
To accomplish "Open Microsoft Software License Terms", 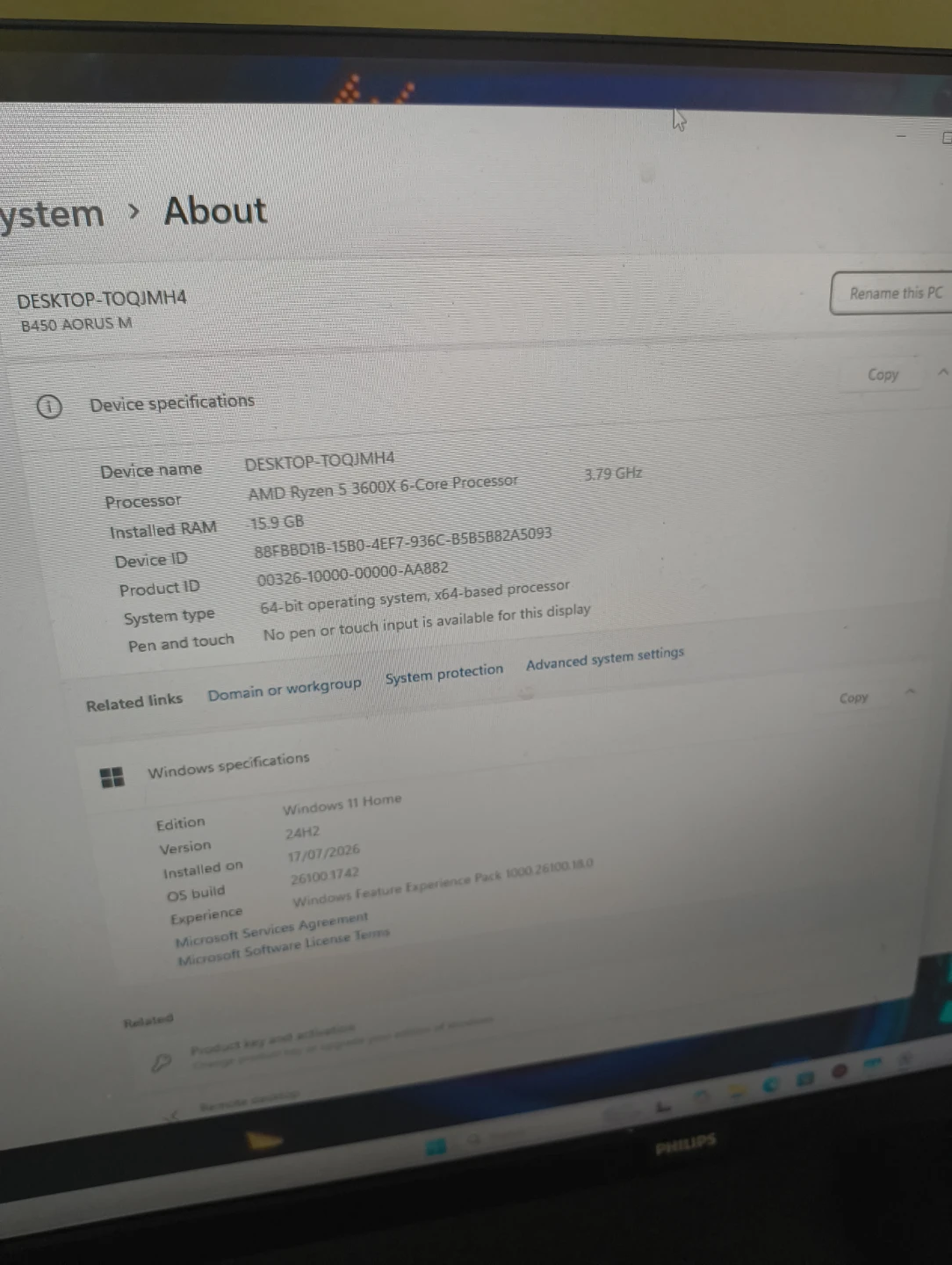I will pyautogui.click(x=283, y=948).
